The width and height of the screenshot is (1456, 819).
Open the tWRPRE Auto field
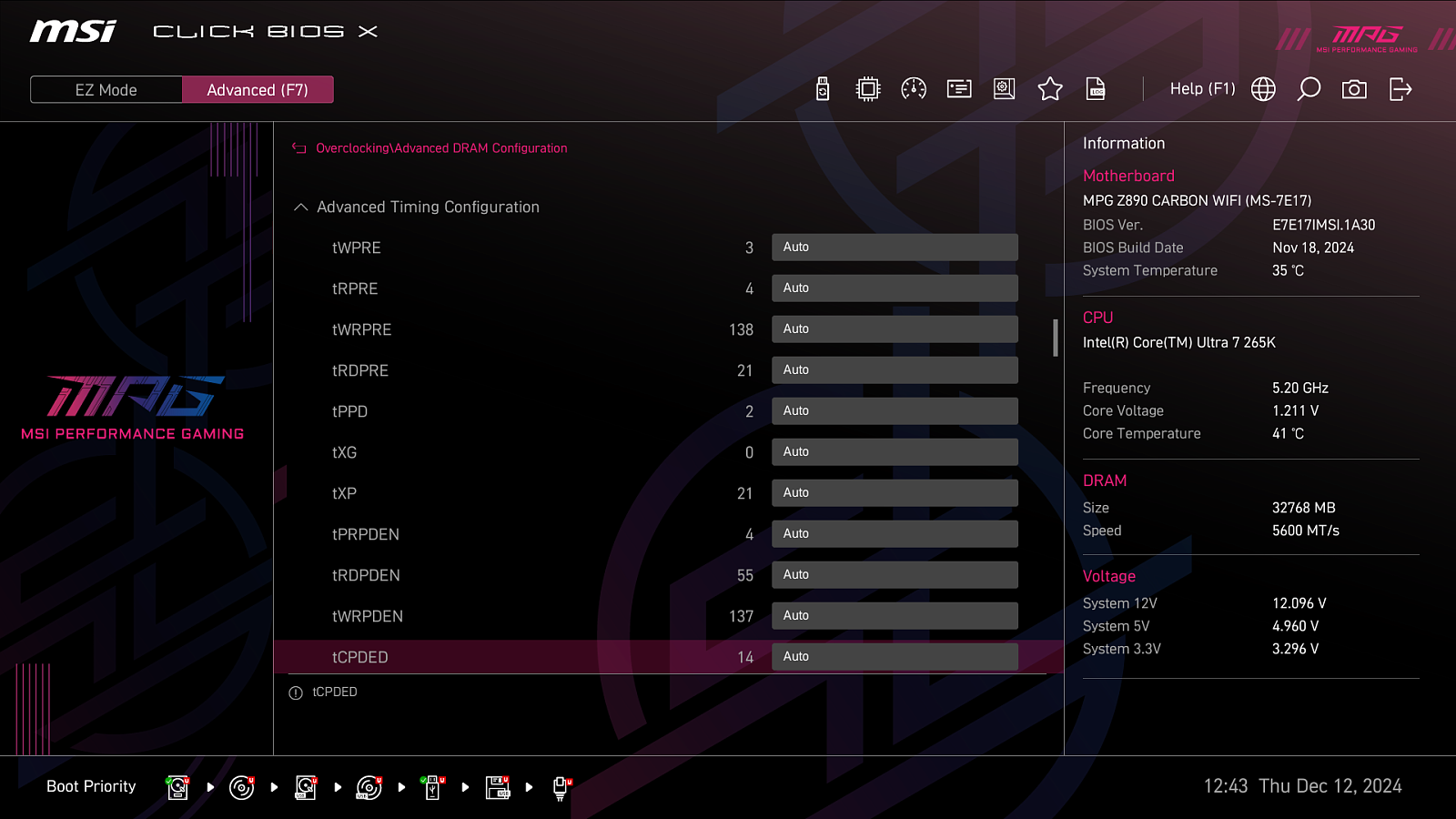895,329
